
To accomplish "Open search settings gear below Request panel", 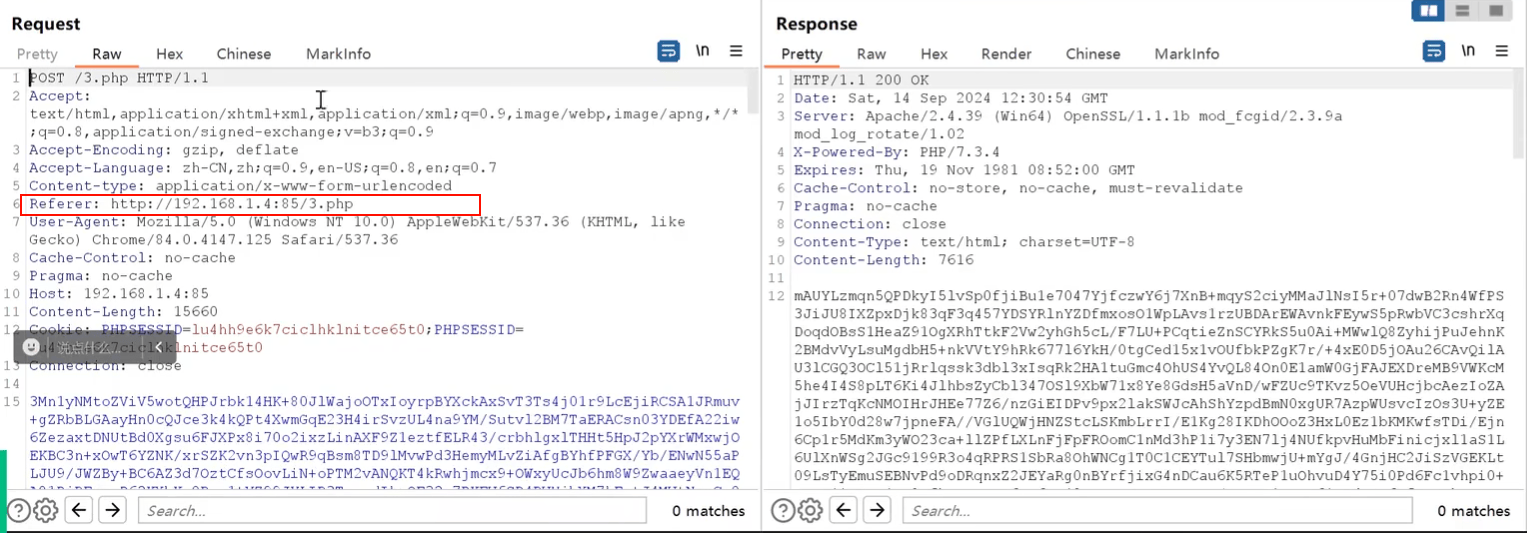I will pyautogui.click(x=46, y=511).
